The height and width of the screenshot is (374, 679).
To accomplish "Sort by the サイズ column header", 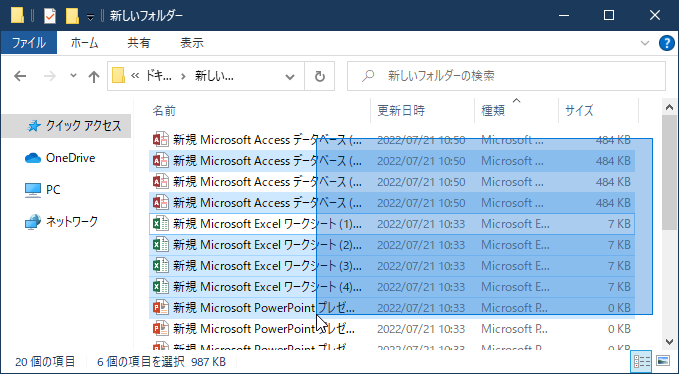I will pyautogui.click(x=598, y=111).
